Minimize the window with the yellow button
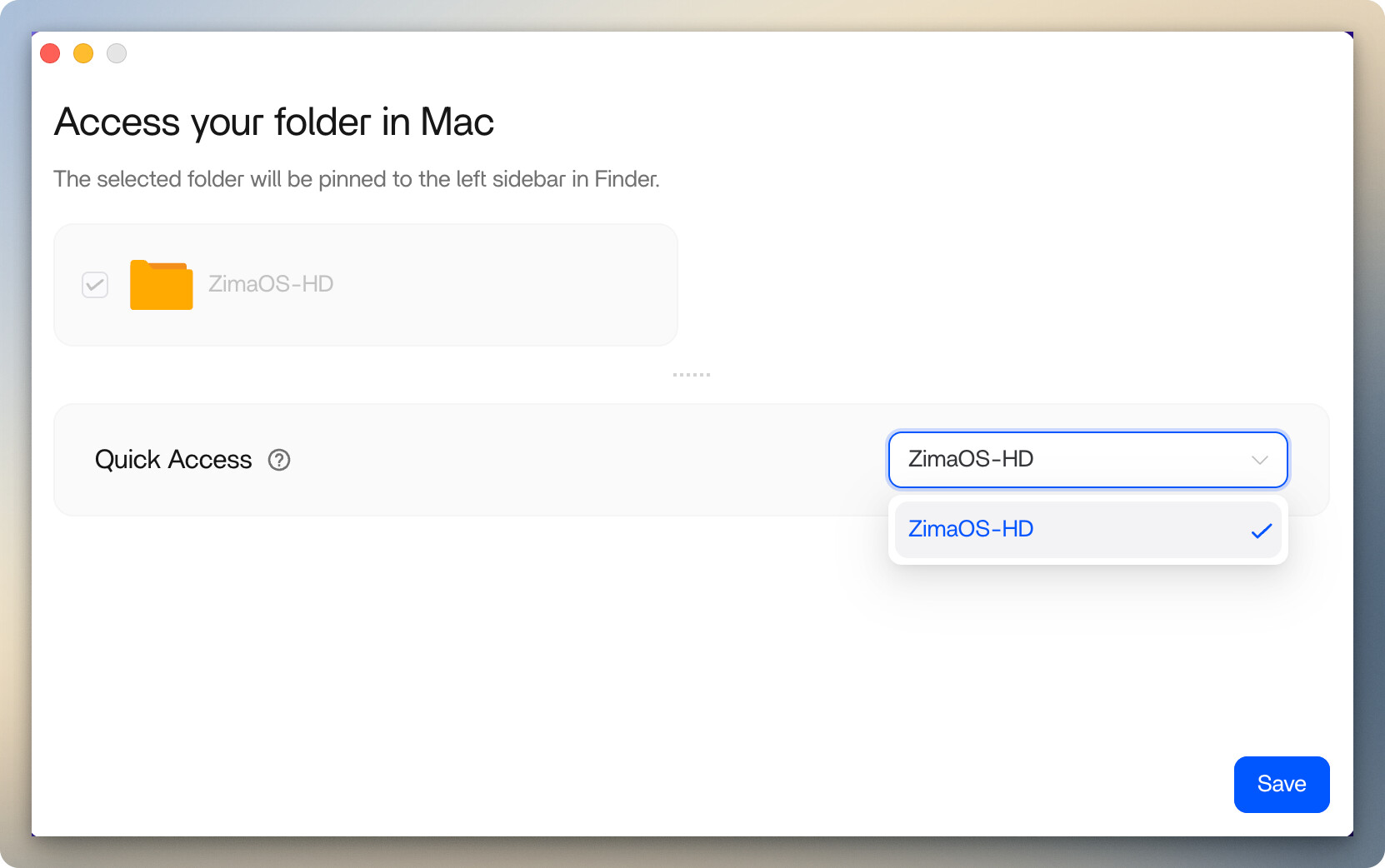This screenshot has height=868, width=1385. click(x=83, y=53)
